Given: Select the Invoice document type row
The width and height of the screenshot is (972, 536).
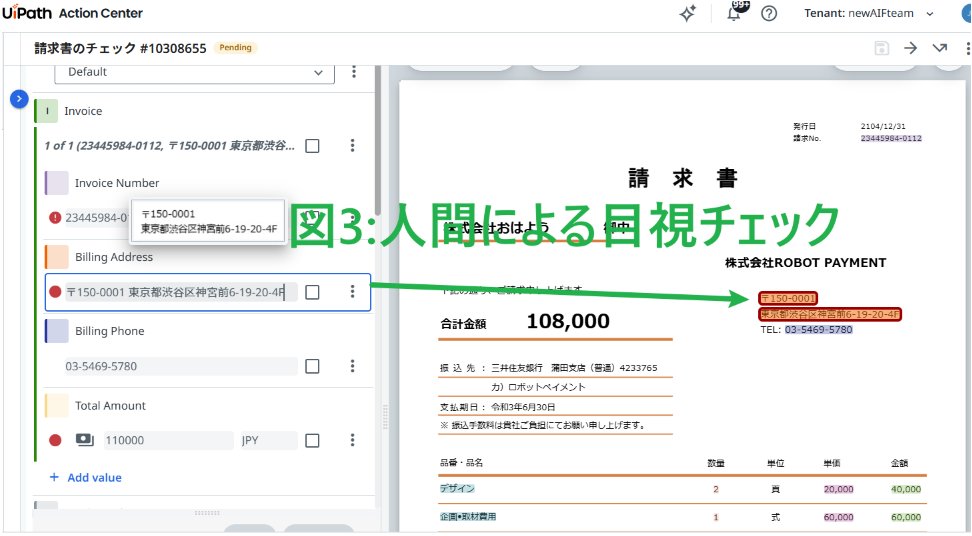Looking at the screenshot, I should [203, 111].
